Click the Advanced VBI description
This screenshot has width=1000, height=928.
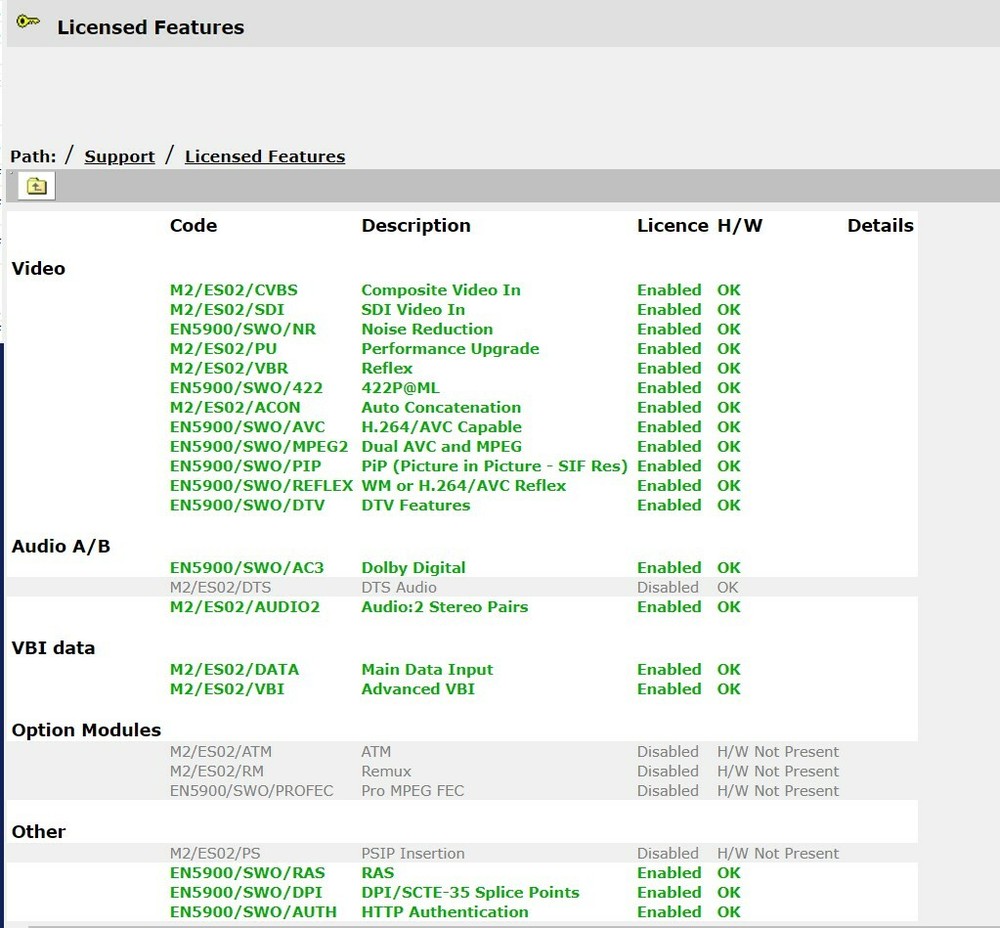point(418,689)
